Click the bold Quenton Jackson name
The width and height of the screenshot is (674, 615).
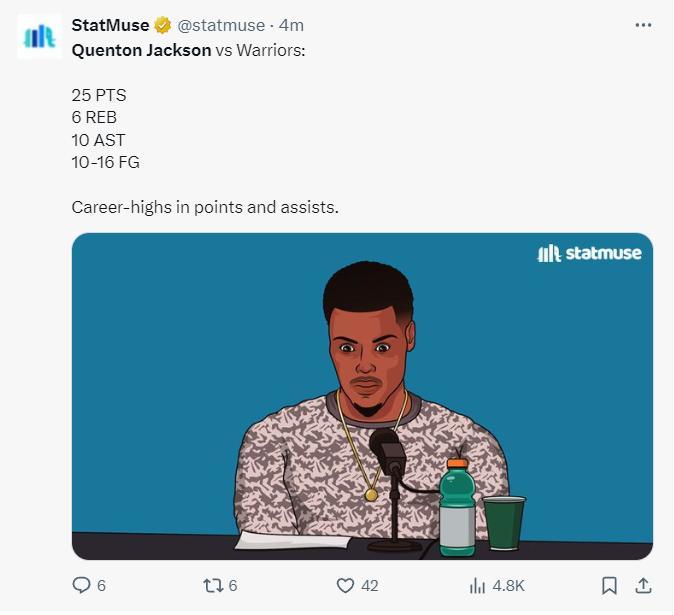point(141,49)
